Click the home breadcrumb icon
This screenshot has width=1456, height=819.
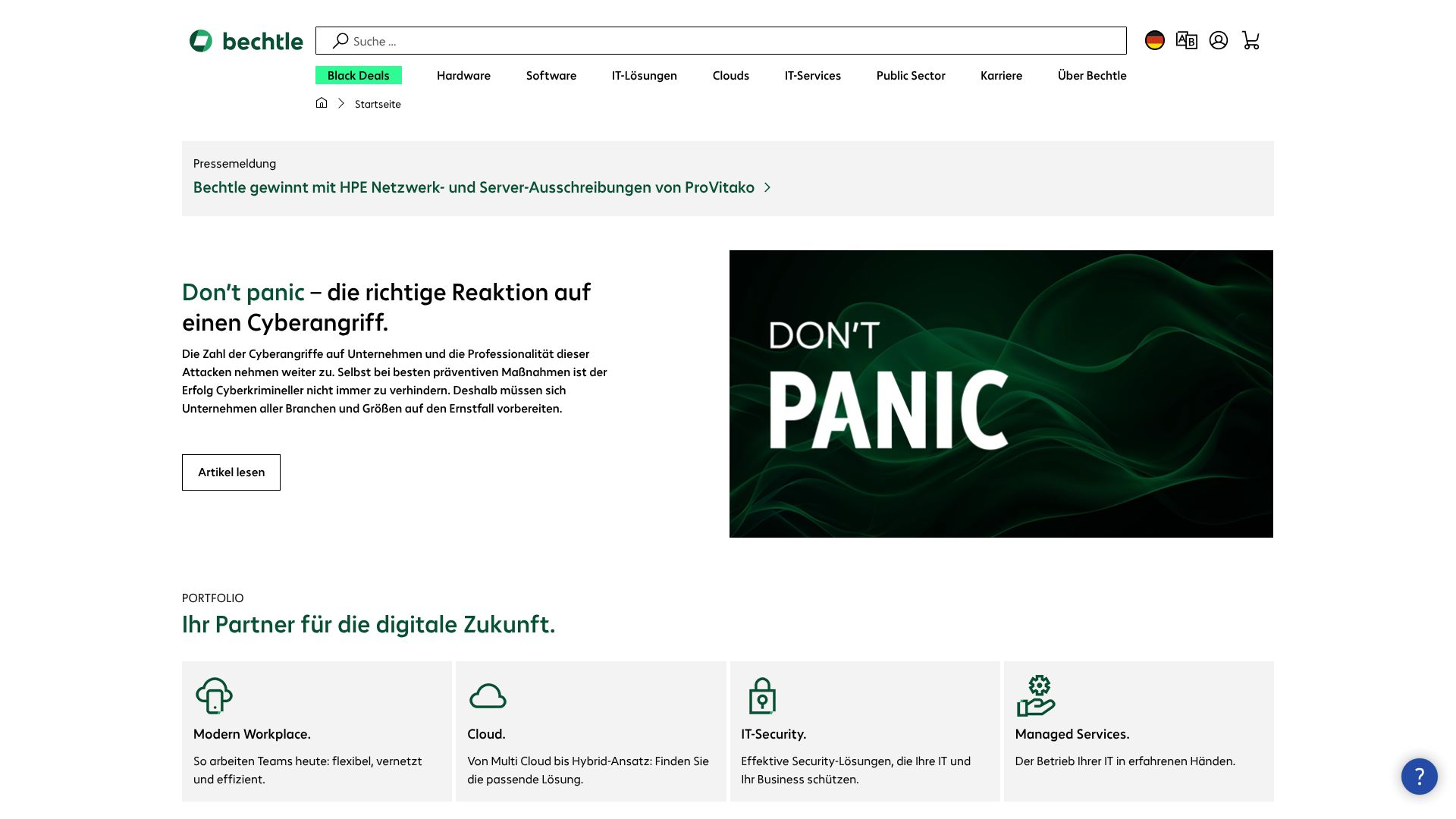322,103
